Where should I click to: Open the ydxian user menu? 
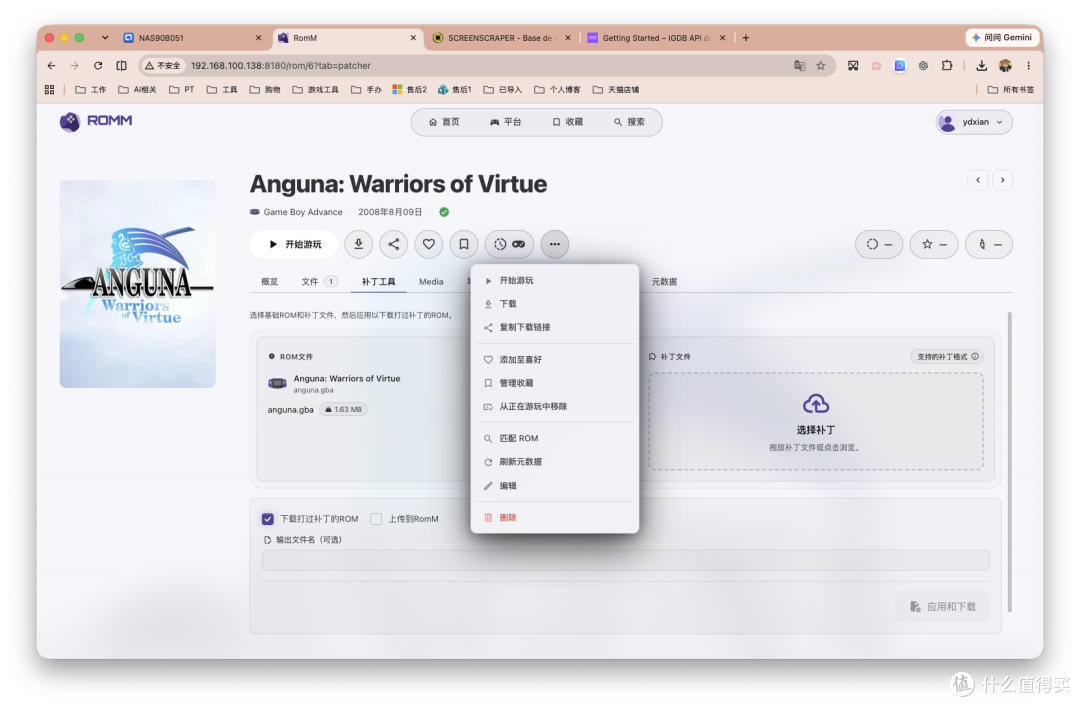(x=974, y=122)
